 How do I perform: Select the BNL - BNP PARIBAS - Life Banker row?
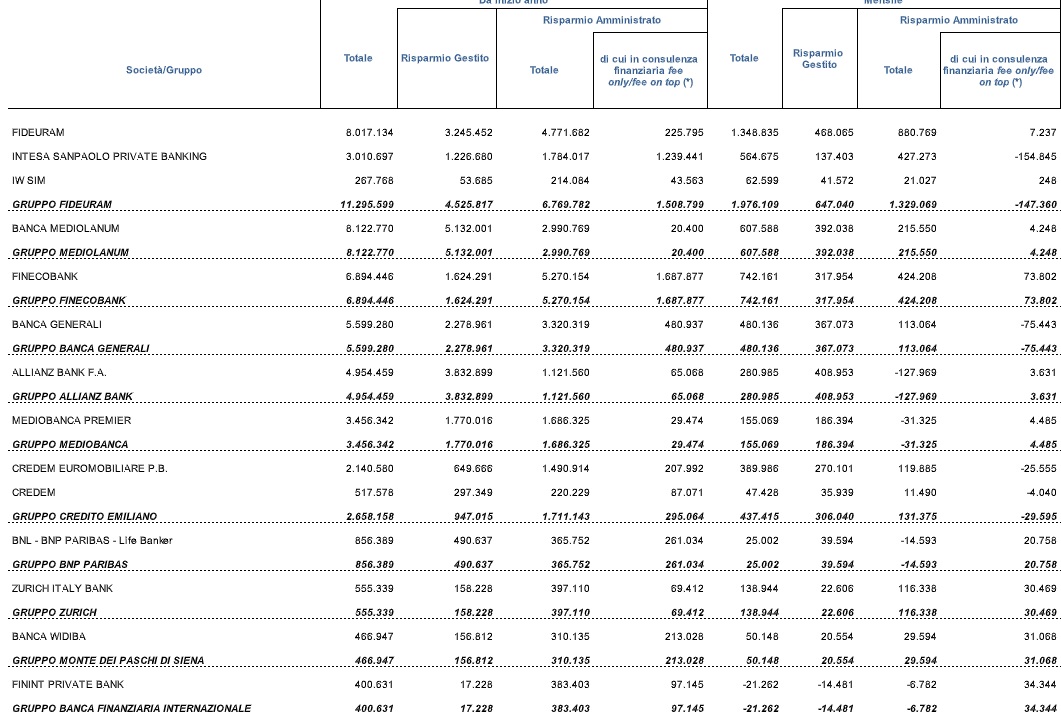click(92, 541)
